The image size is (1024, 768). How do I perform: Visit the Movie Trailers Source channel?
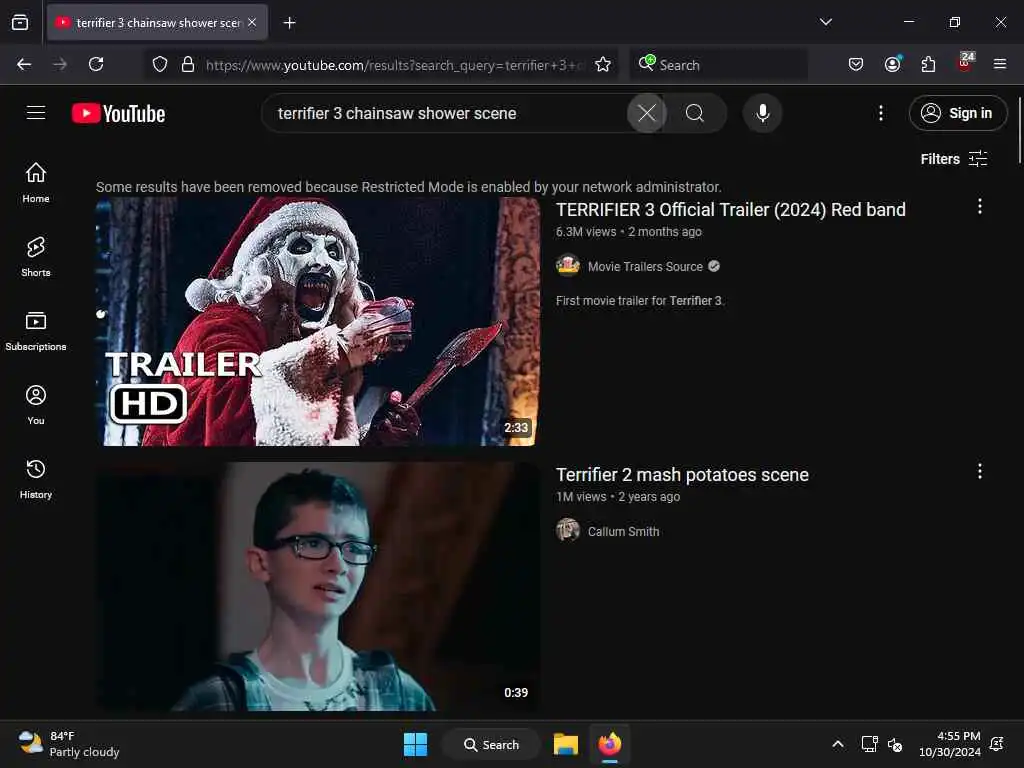[645, 266]
